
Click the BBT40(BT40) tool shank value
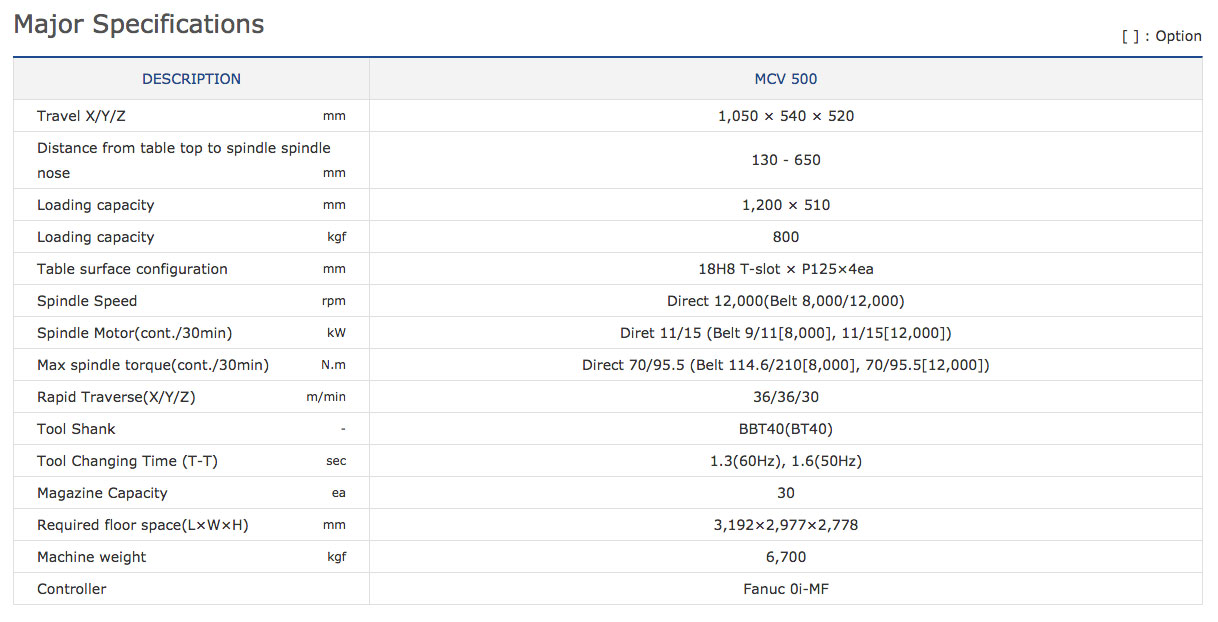tap(785, 429)
